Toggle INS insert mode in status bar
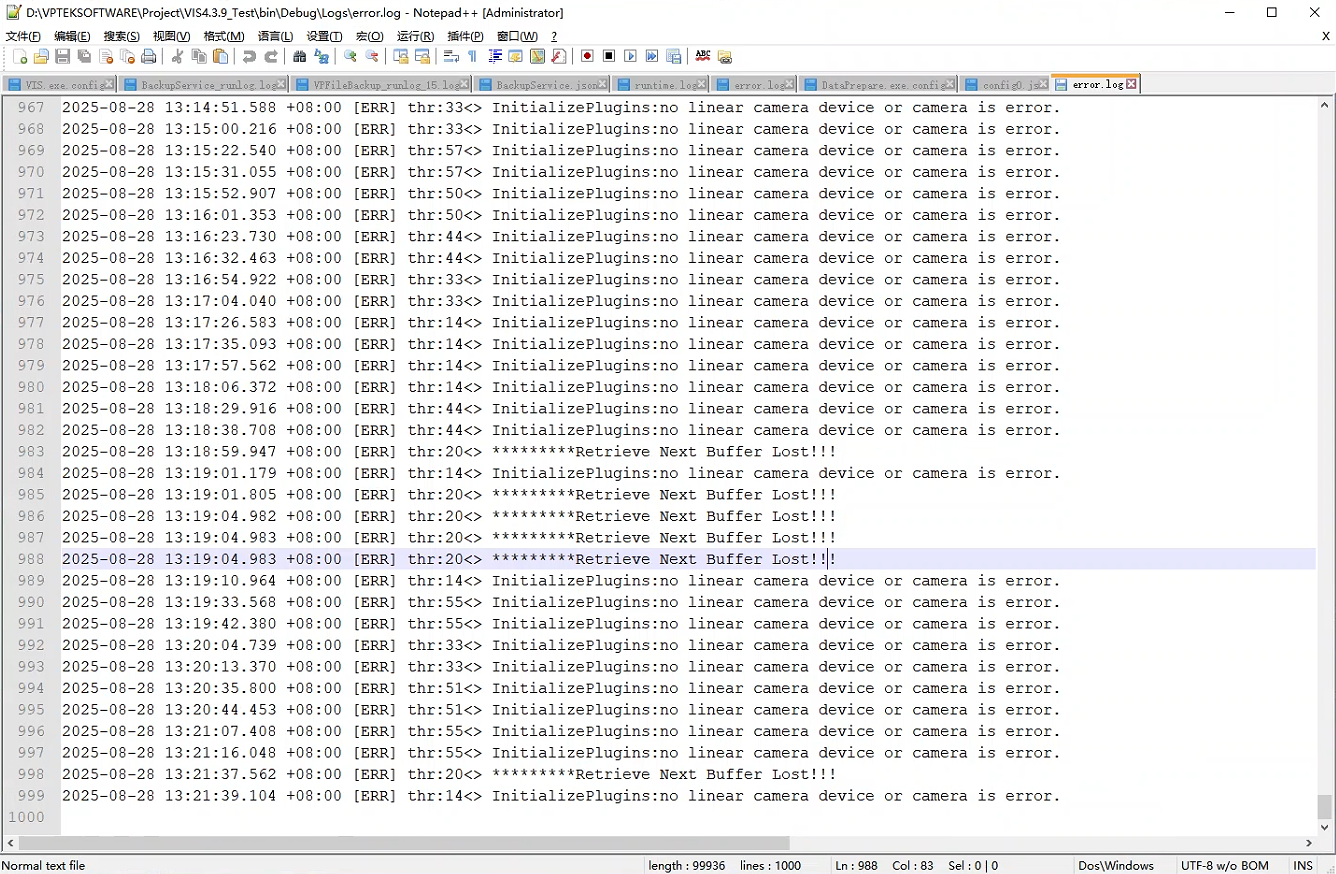The image size is (1336, 874). click(x=1303, y=866)
